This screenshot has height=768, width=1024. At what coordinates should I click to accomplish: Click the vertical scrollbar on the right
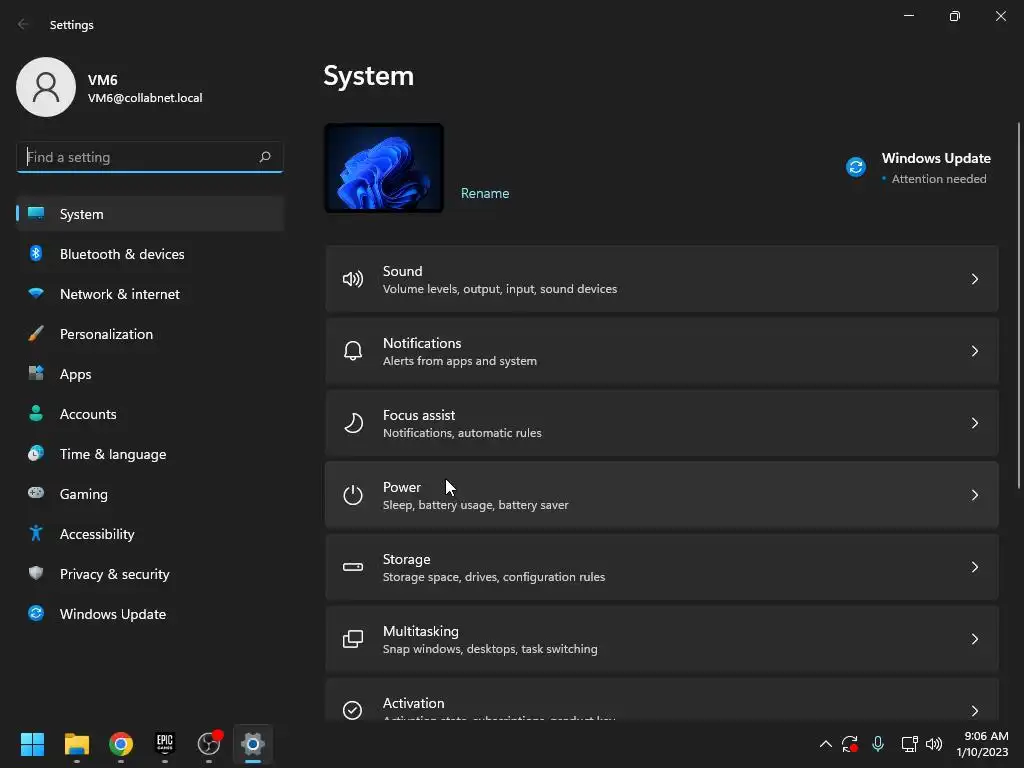point(1019,304)
